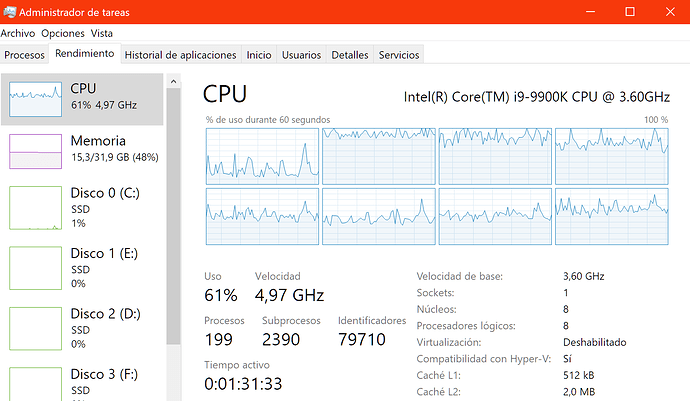
Task: Switch to Historial de aplicaciones tab
Action: pyautogui.click(x=180, y=55)
